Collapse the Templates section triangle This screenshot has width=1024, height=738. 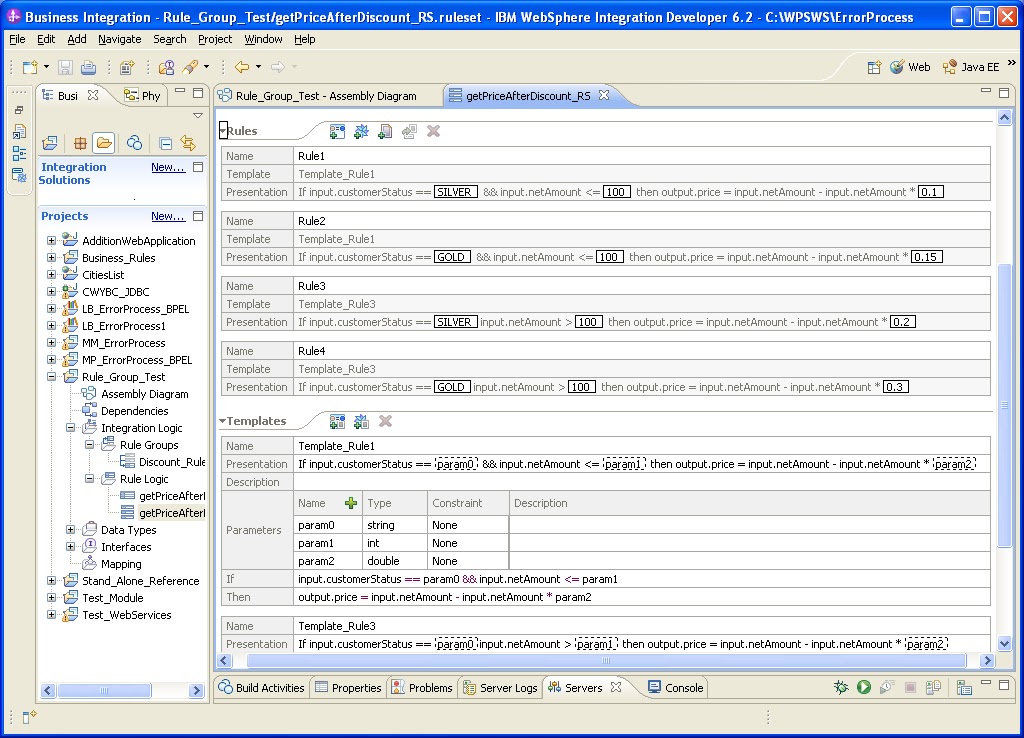coord(223,421)
